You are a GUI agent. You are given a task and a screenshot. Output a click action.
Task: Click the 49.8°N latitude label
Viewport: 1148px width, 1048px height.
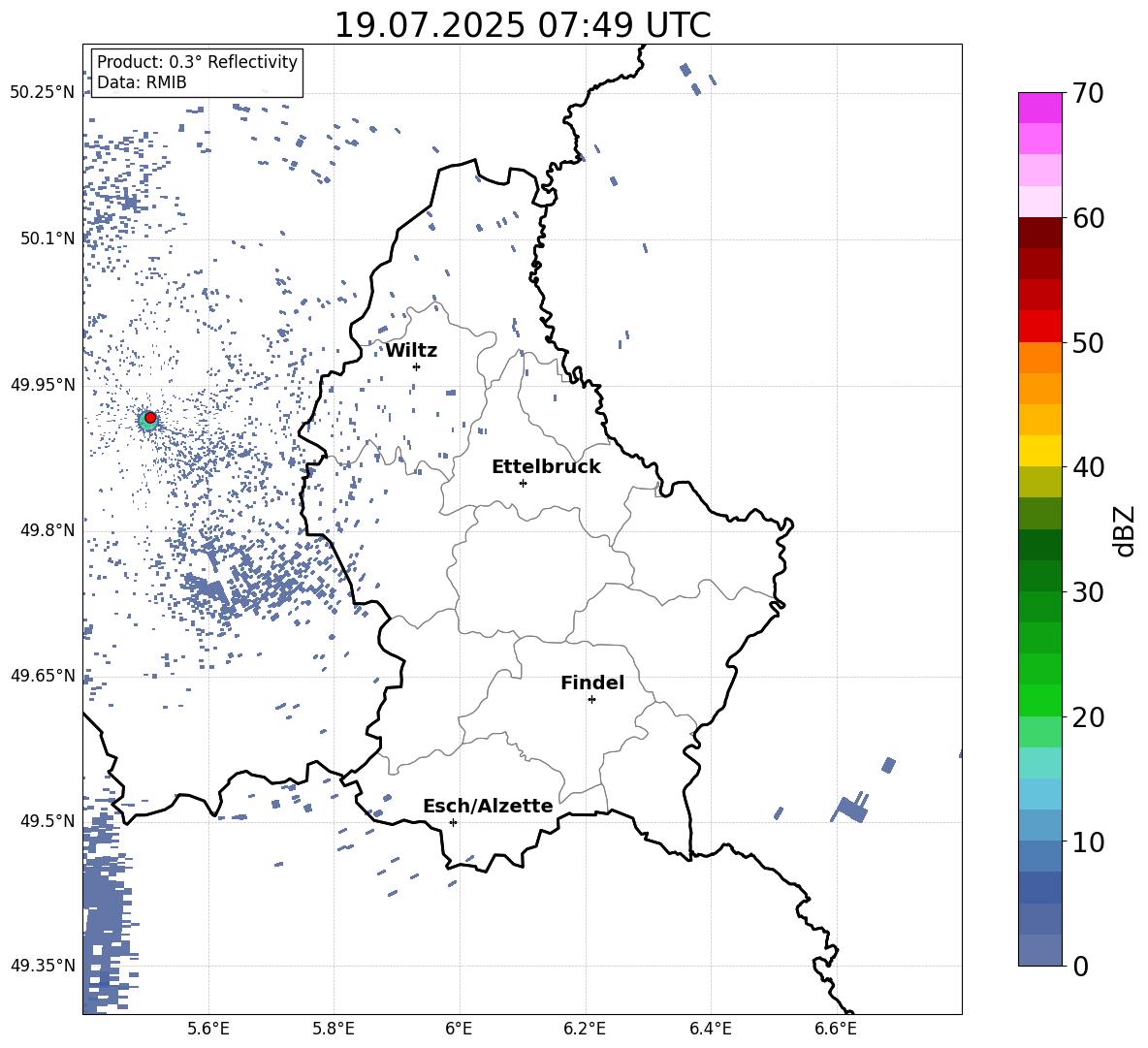click(47, 530)
